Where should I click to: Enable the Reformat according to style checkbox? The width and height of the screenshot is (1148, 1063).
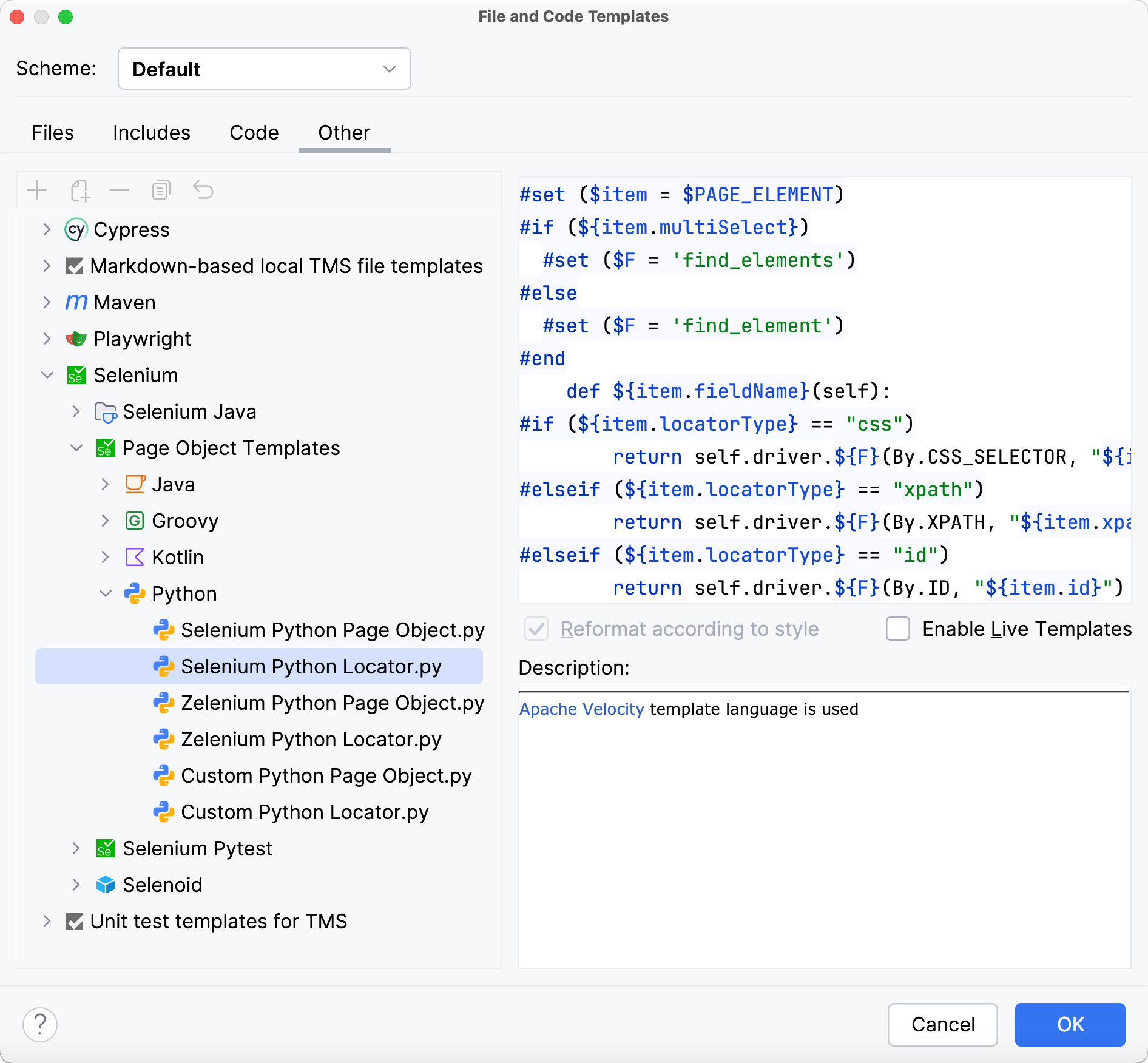(536, 629)
